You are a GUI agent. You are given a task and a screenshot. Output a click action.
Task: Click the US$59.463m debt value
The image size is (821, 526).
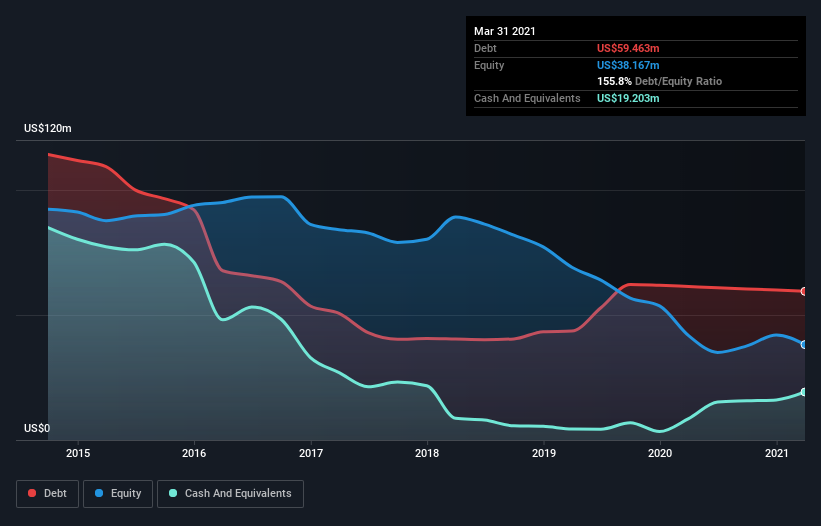coord(628,48)
